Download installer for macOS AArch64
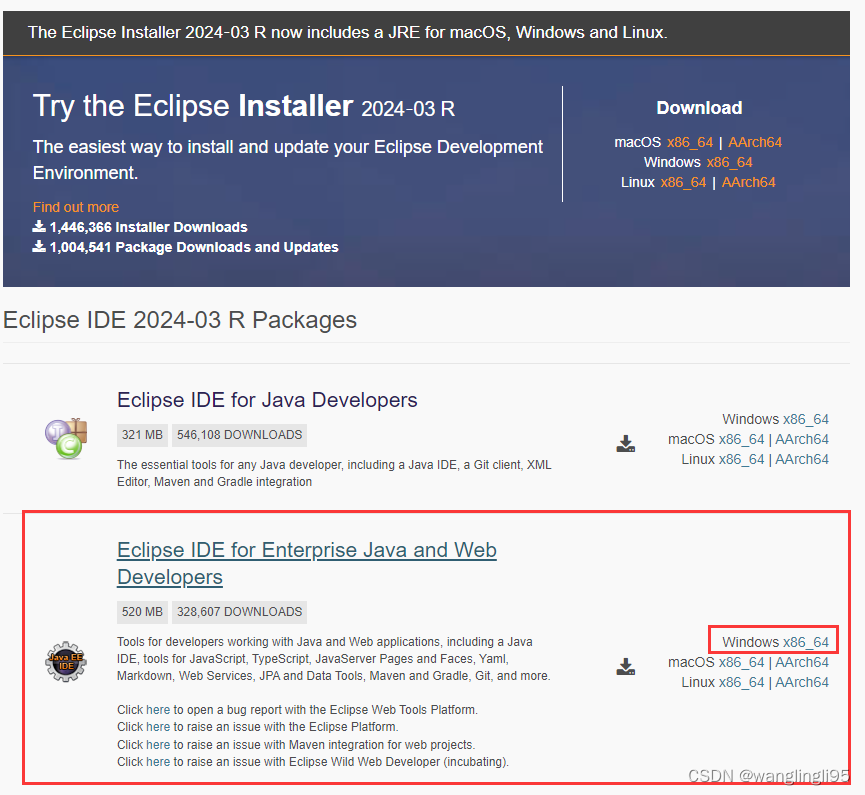The height and width of the screenshot is (795, 865). pyautogui.click(x=755, y=142)
